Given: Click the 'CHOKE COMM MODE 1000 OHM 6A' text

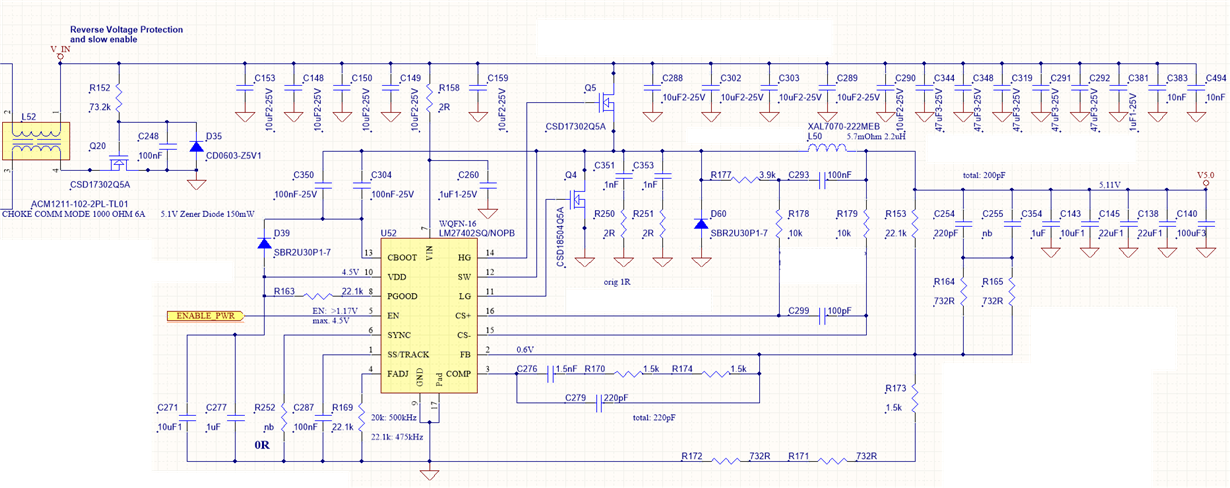Looking at the screenshot, I should coord(74,214).
